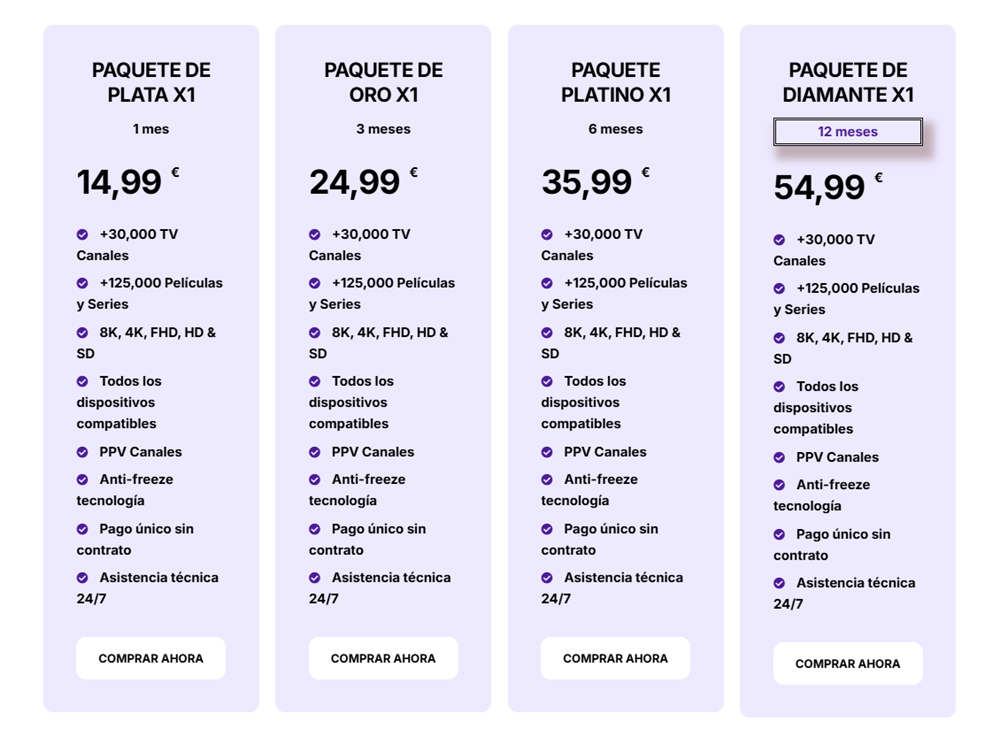Click checkmark beside Platino +30,000 TV Canales
Screen dimensions: 1000x744
[547, 235]
